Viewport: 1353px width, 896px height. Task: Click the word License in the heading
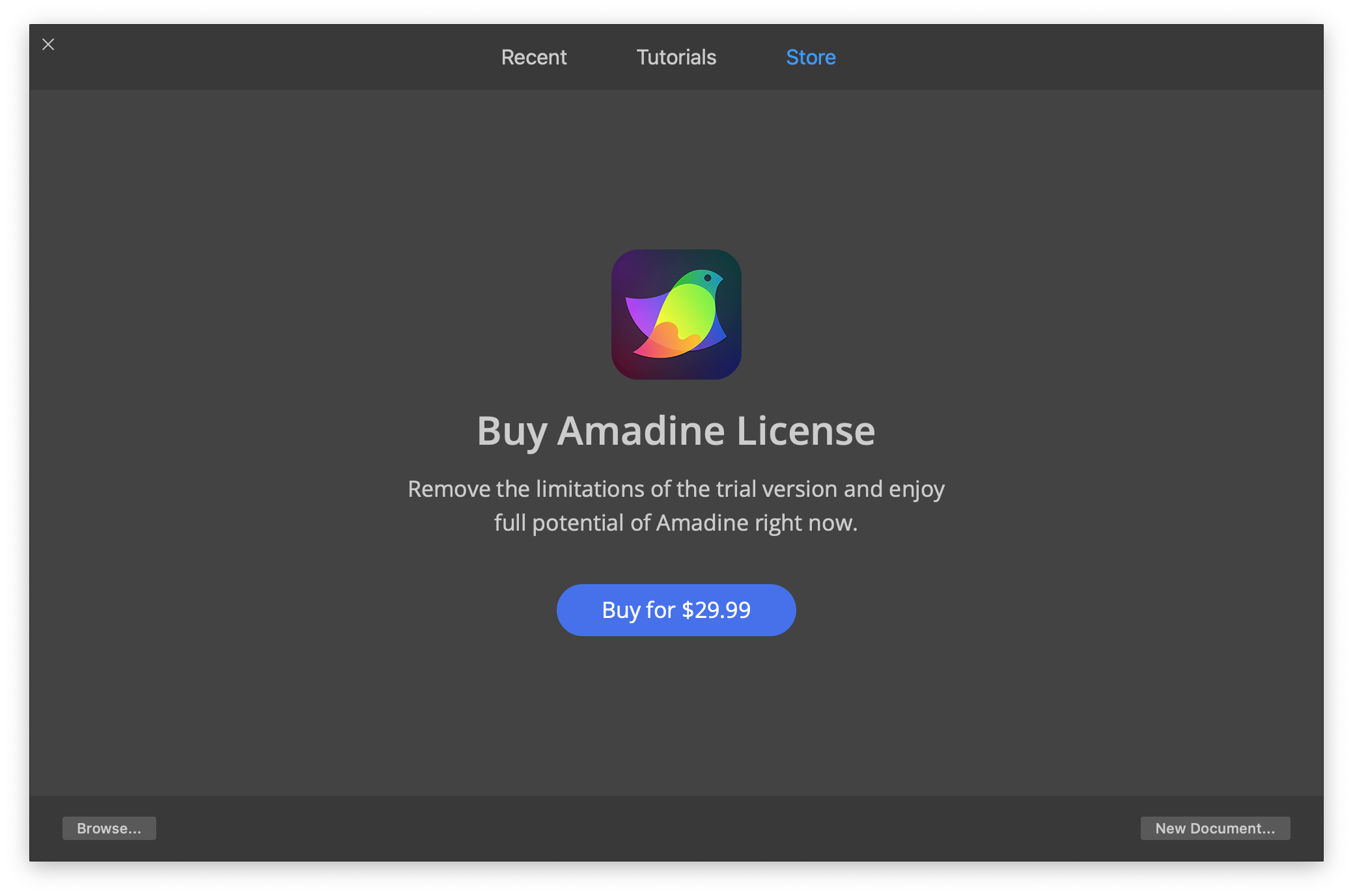[x=805, y=431]
